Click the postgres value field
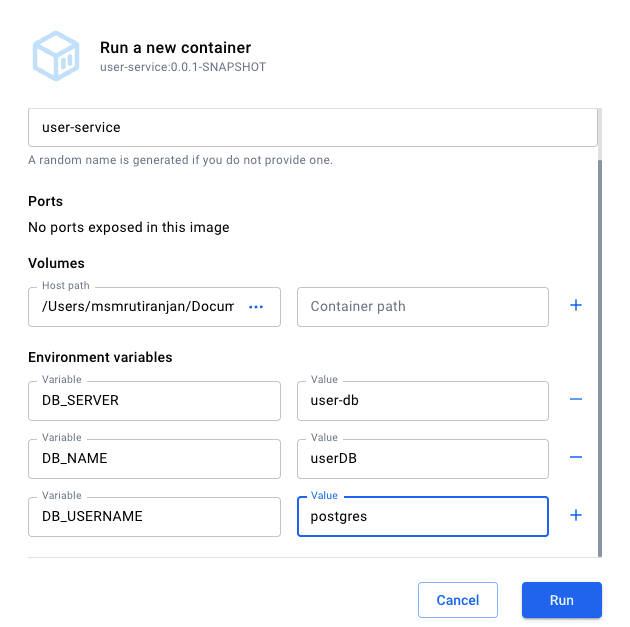The image size is (630, 627). (422, 517)
